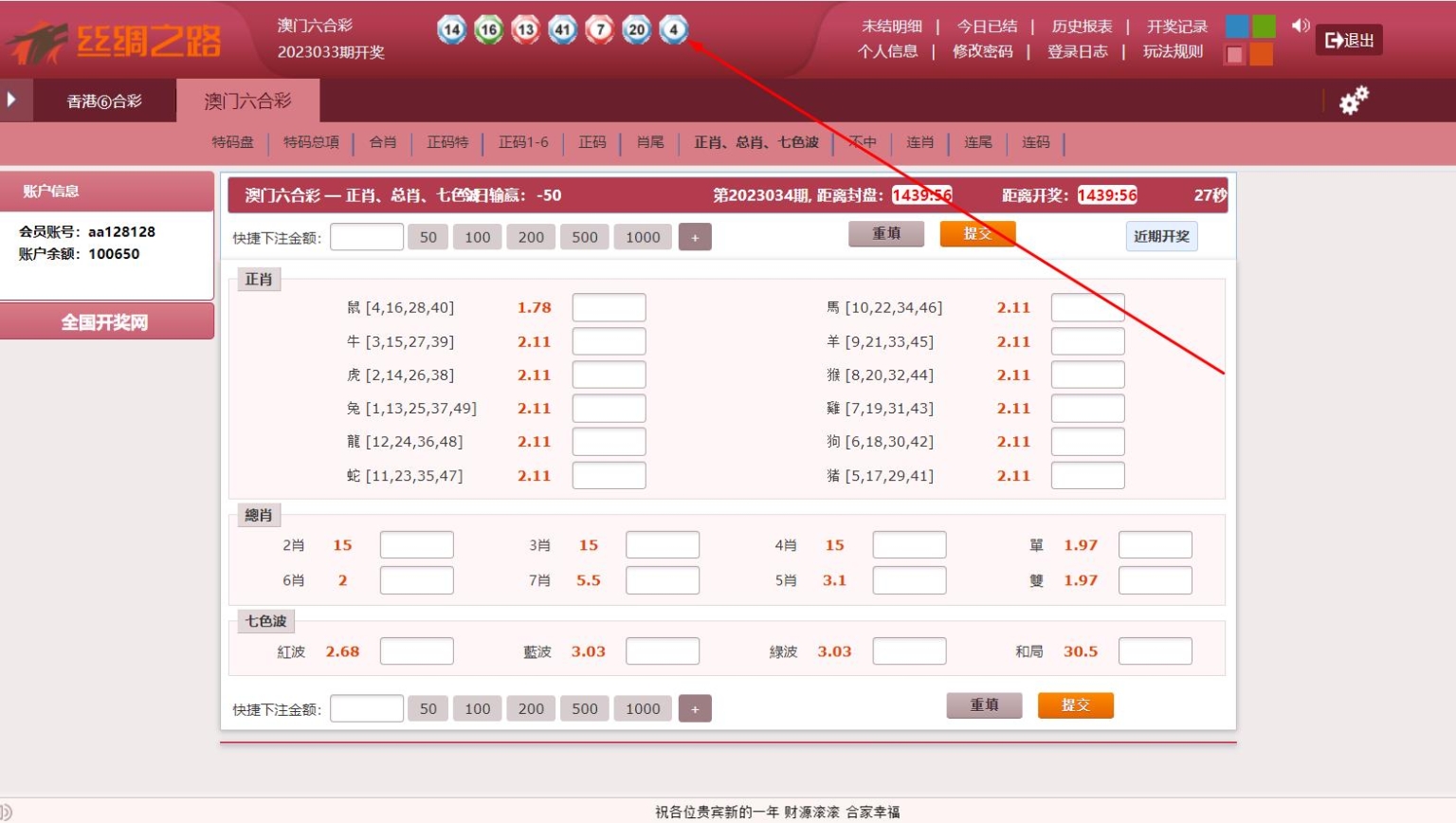
Task: Click the bet input for 鼠
Action: (609, 307)
